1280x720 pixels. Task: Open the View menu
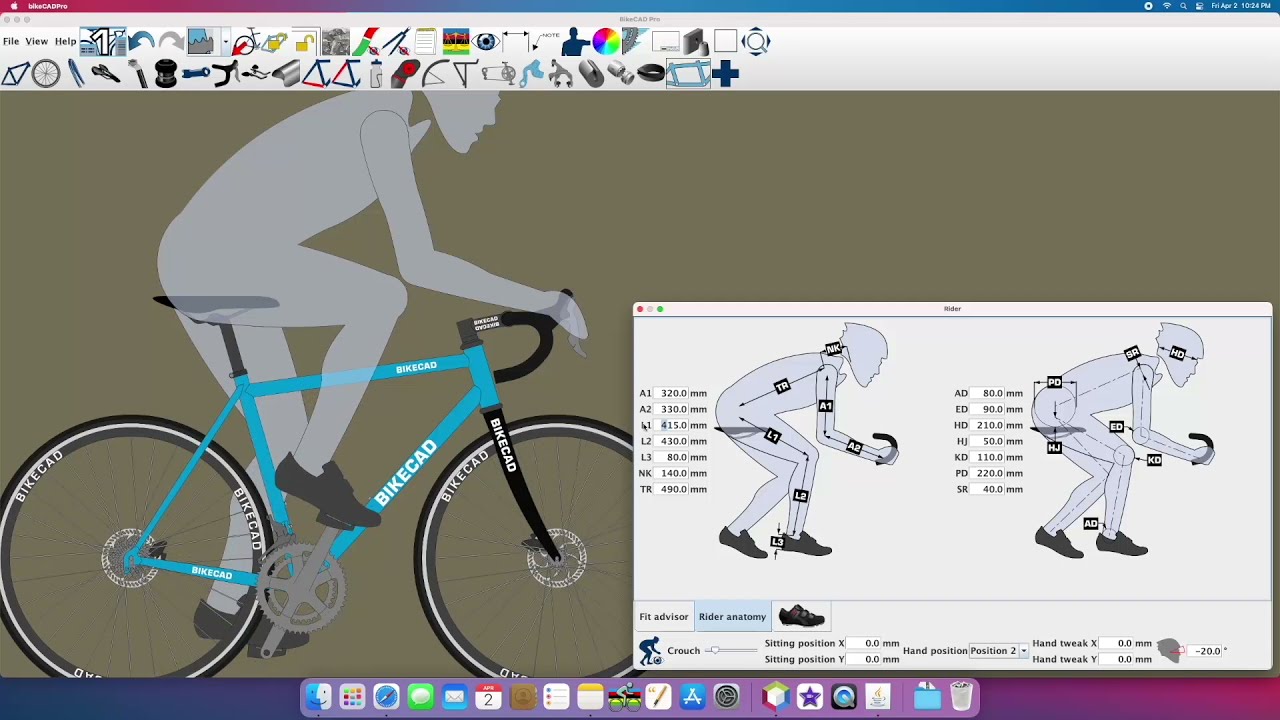coord(36,42)
